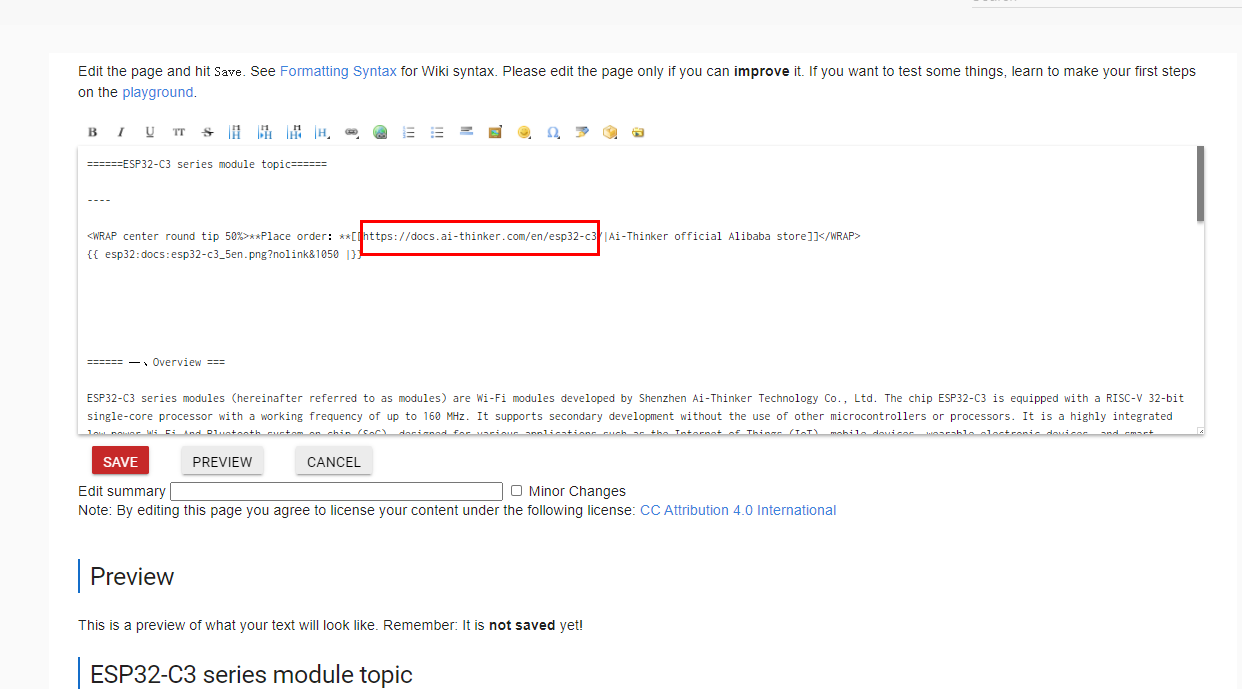Click the PREVIEW button
Image resolution: width=1242 pixels, height=689 pixels.
coord(222,461)
